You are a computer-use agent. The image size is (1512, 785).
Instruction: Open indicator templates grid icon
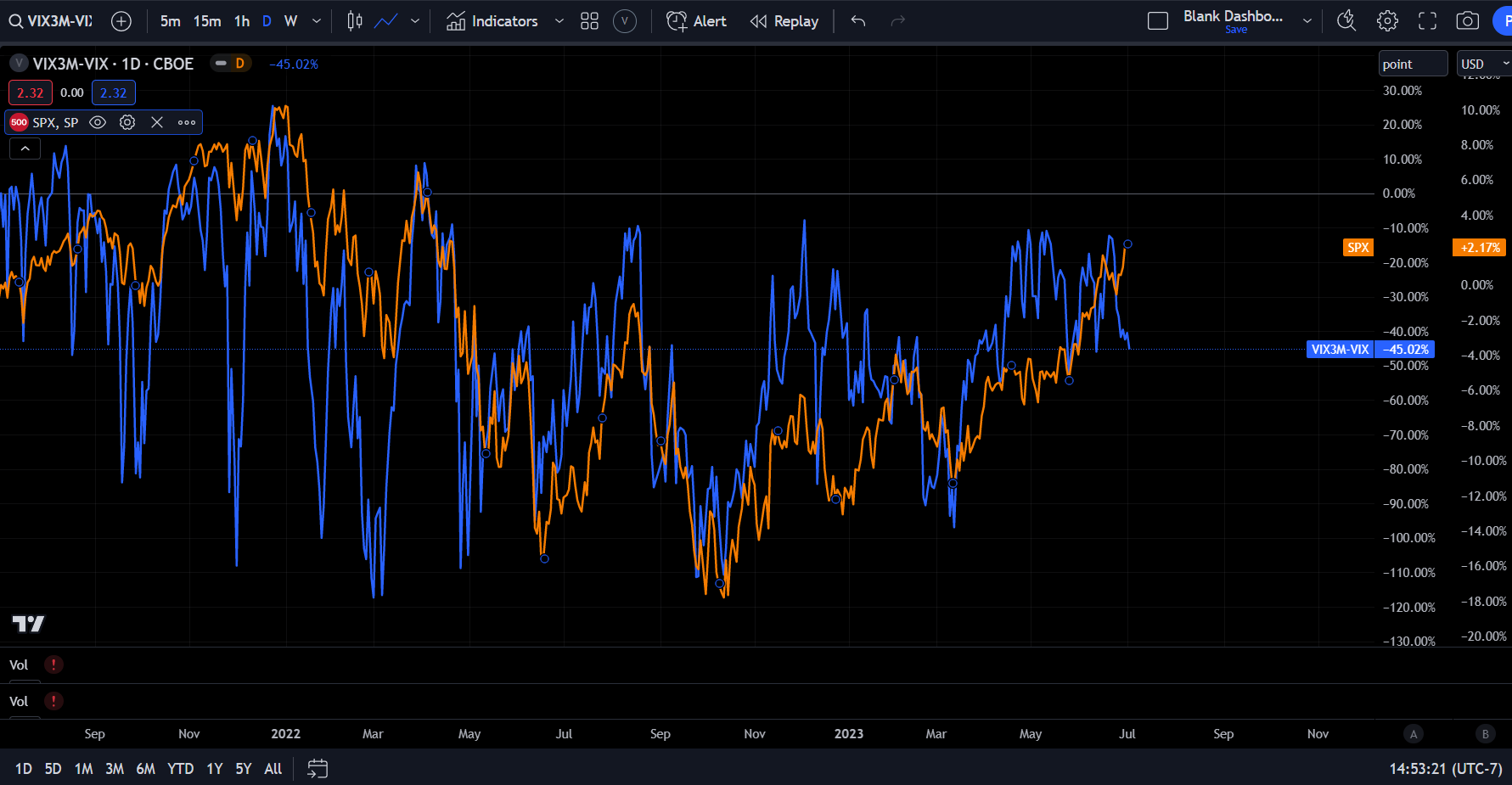pos(589,21)
